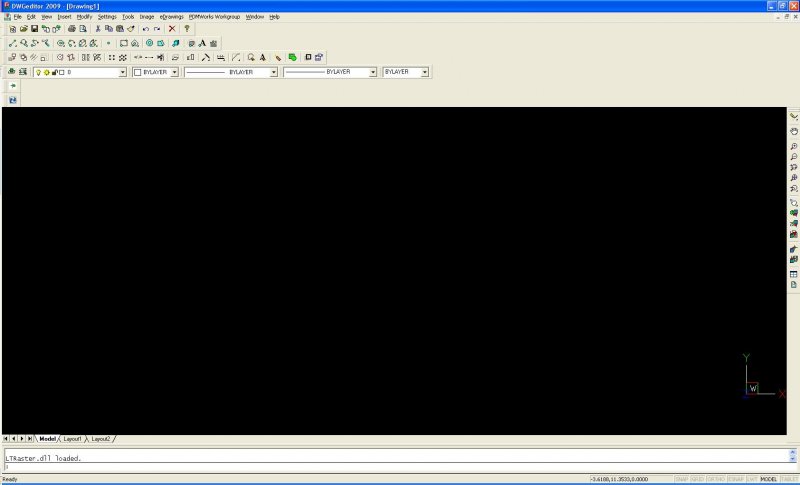
Task: Toggle LWT lineweight in status bar
Action: 752,479
